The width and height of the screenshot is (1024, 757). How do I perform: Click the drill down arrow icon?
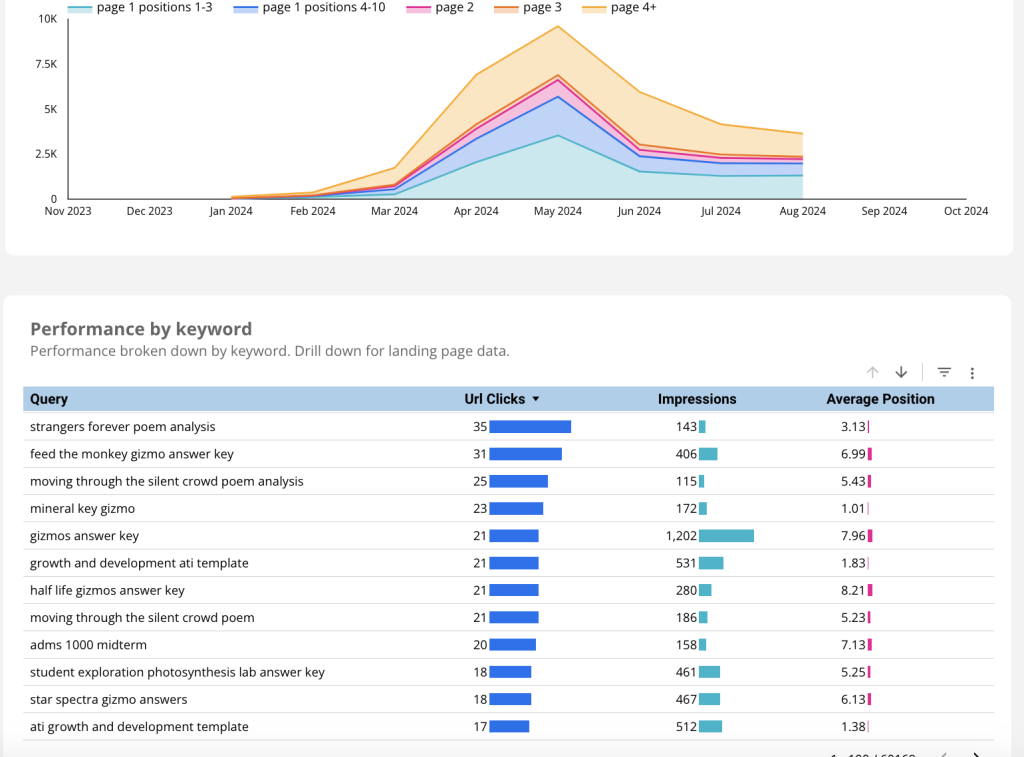click(x=901, y=372)
